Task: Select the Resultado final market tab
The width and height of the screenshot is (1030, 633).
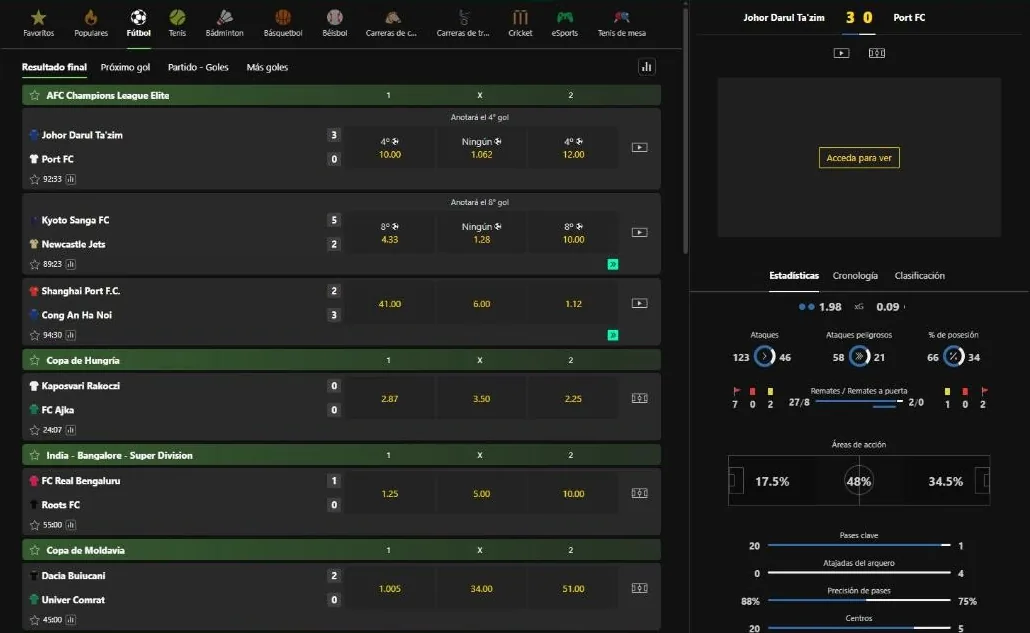Action: click(x=54, y=67)
